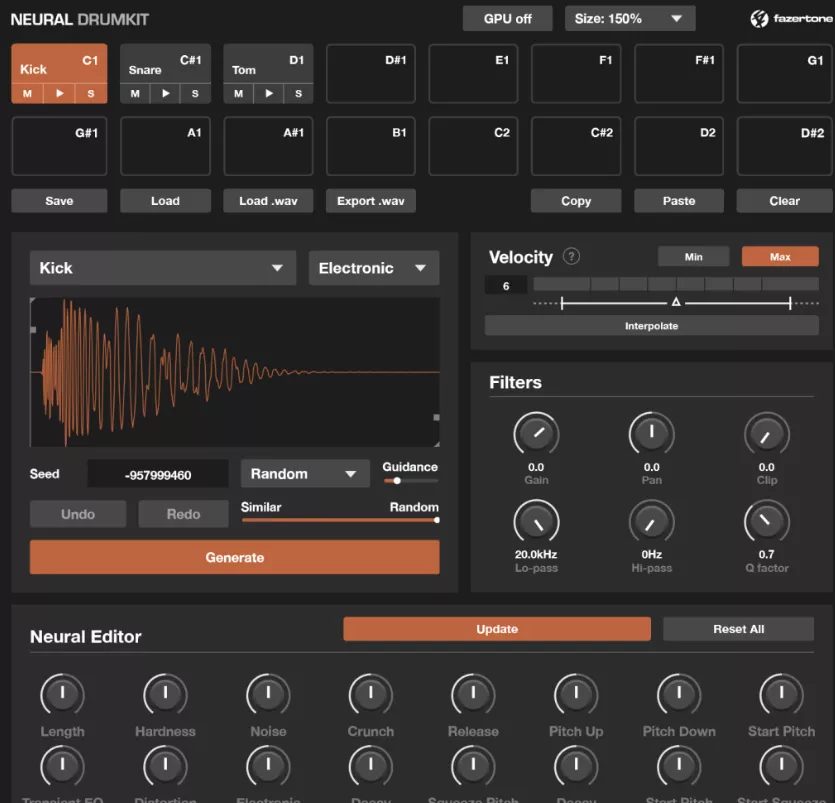Click the Pan knob
This screenshot has width=835, height=803.
tap(651, 434)
